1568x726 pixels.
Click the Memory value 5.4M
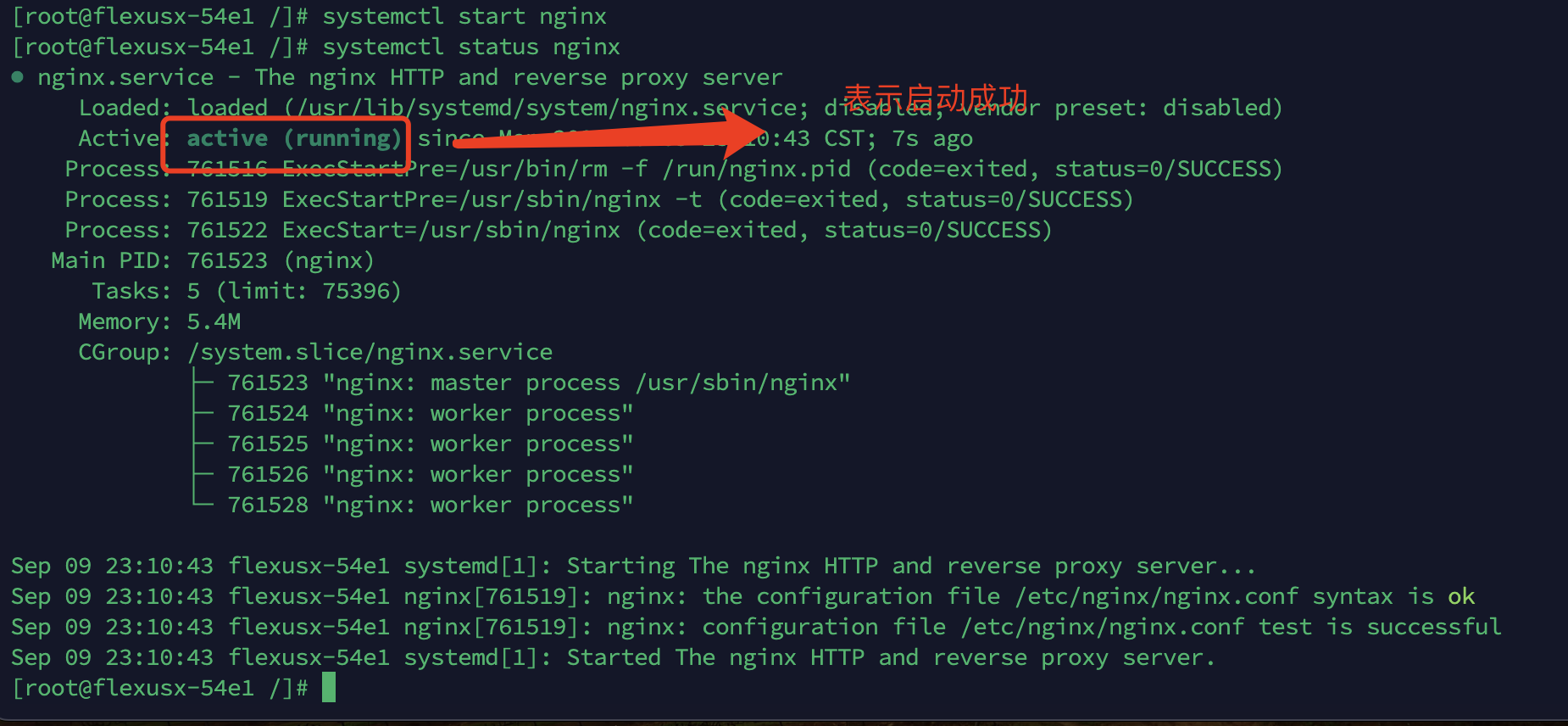click(214, 321)
